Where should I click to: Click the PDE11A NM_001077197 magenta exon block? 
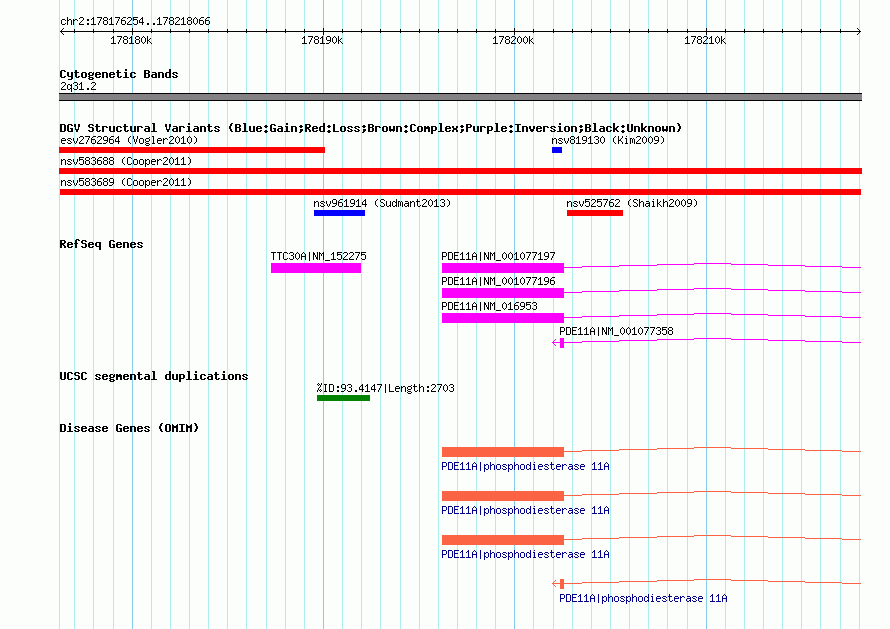pyautogui.click(x=503, y=268)
